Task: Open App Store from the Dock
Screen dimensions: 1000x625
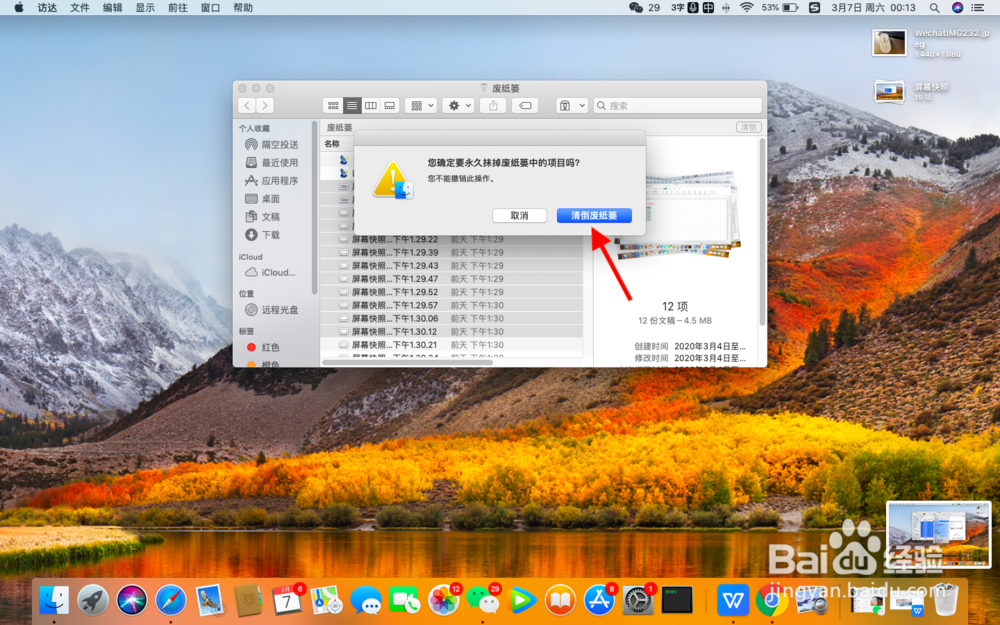Action: click(599, 599)
